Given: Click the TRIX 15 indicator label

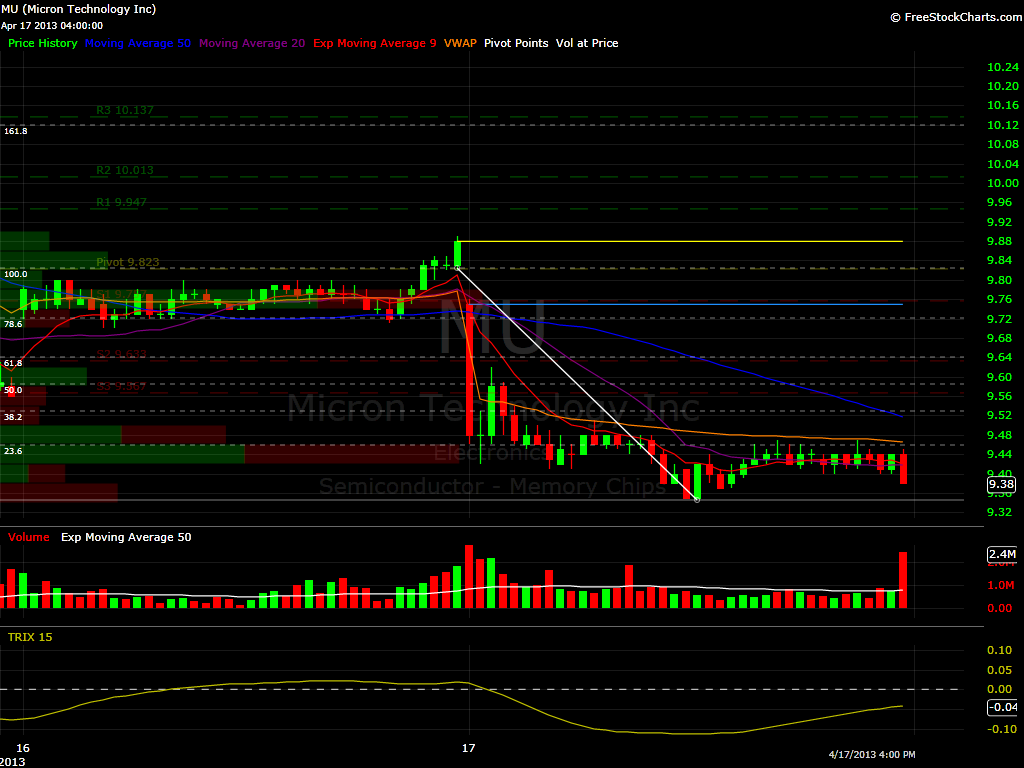Looking at the screenshot, I should pos(30,637).
